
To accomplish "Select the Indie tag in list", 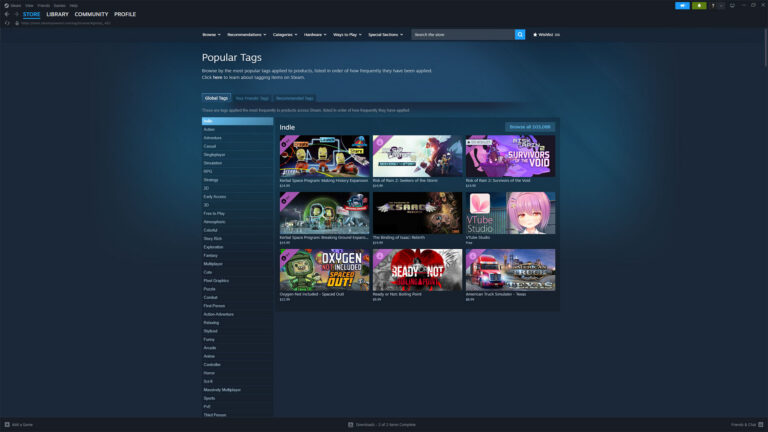I will pos(237,121).
